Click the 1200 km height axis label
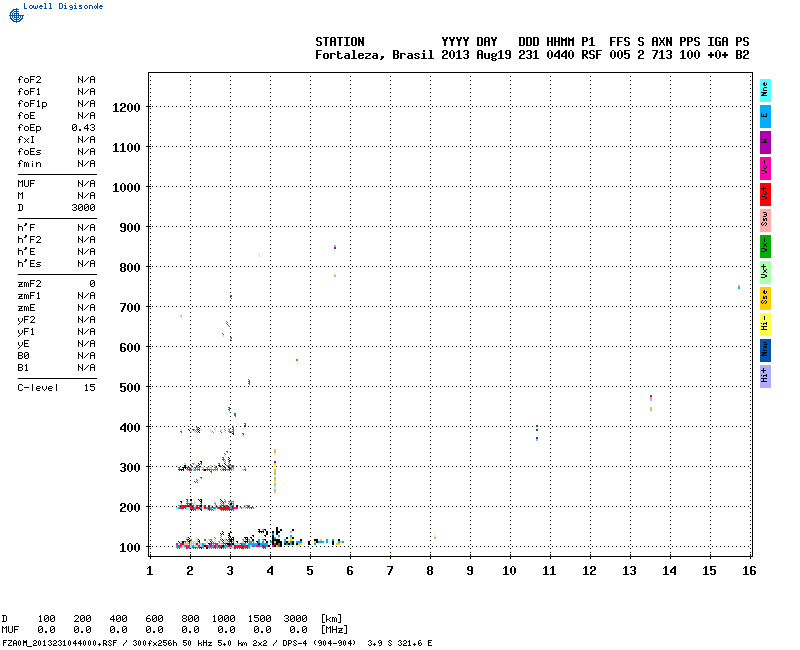The image size is (800, 650). [x=126, y=108]
